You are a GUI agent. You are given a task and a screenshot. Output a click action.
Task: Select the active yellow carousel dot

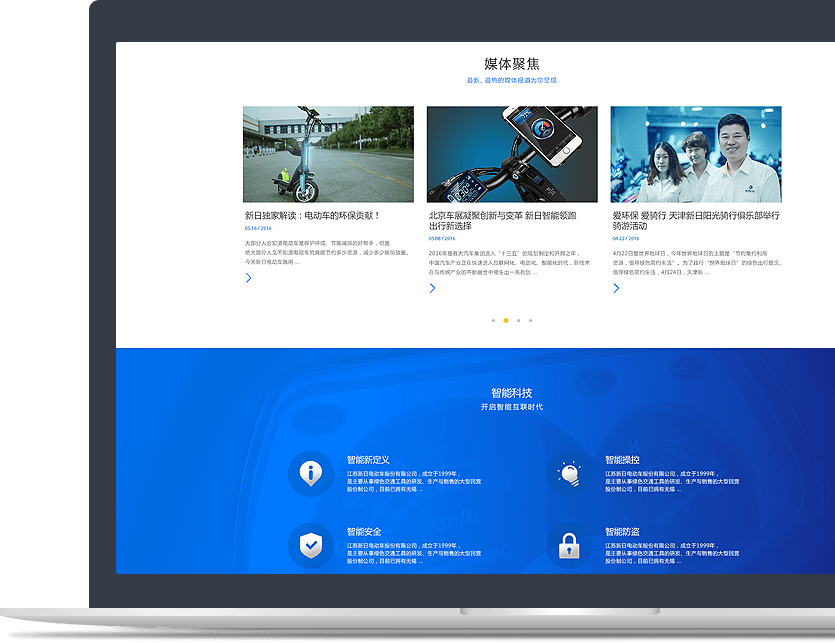click(506, 321)
